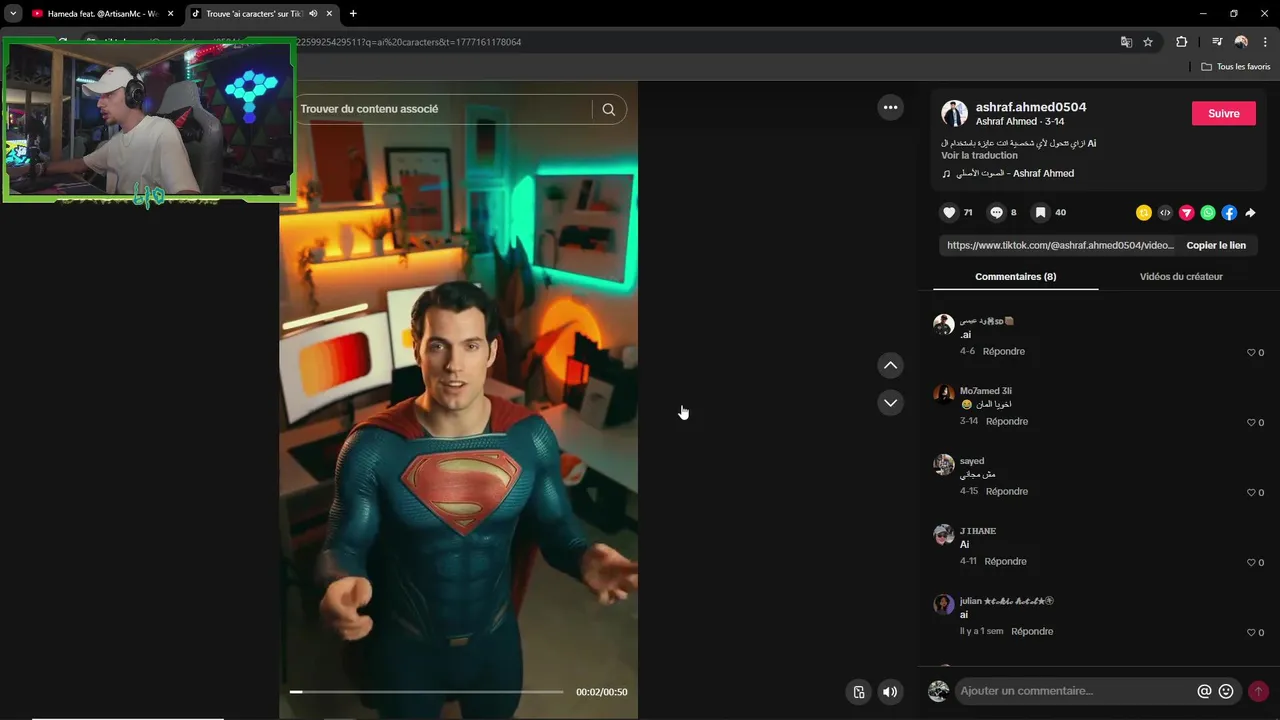
Task: Open the Chrome three-dot menu
Action: (1266, 42)
